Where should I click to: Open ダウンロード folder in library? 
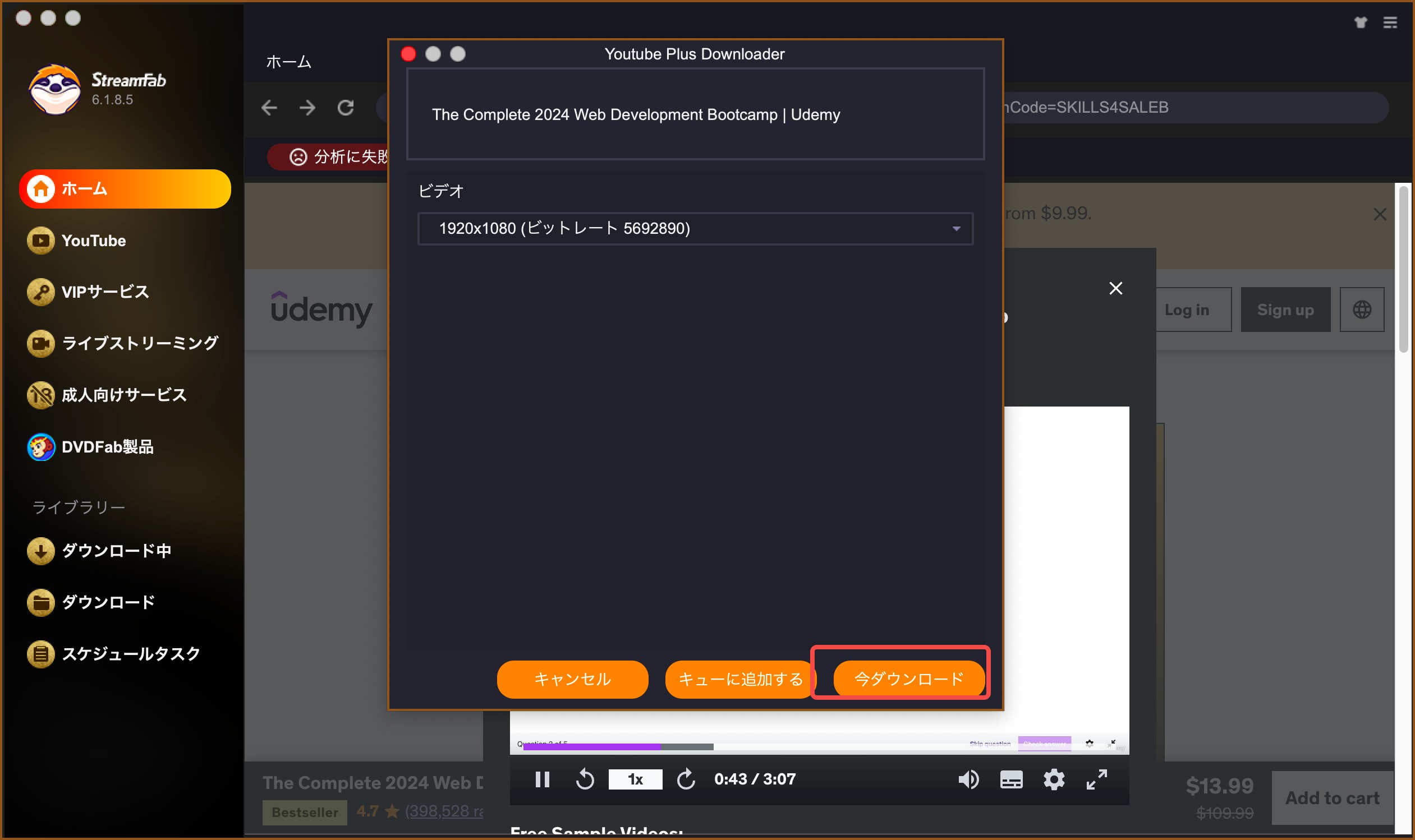(90, 602)
